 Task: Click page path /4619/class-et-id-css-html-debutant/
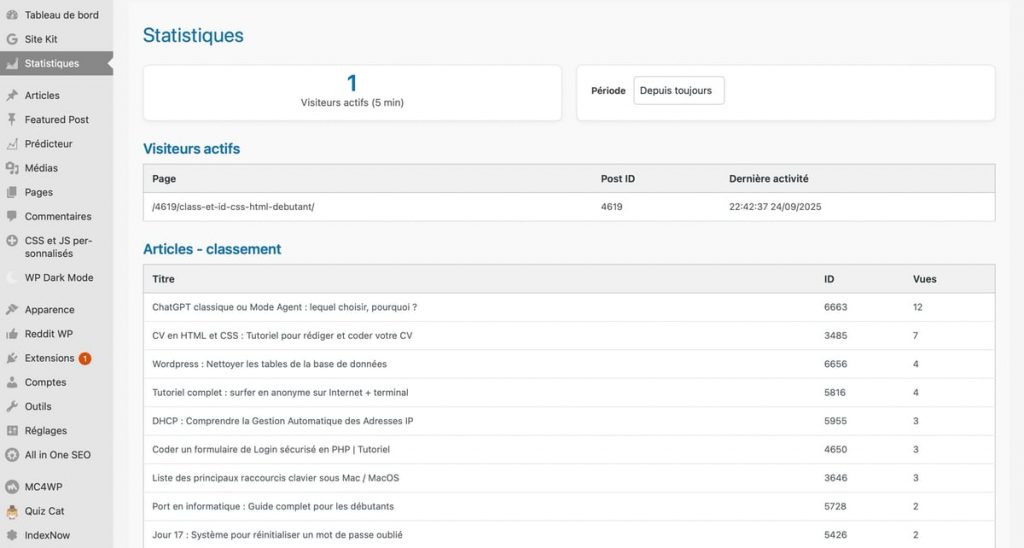point(233,206)
